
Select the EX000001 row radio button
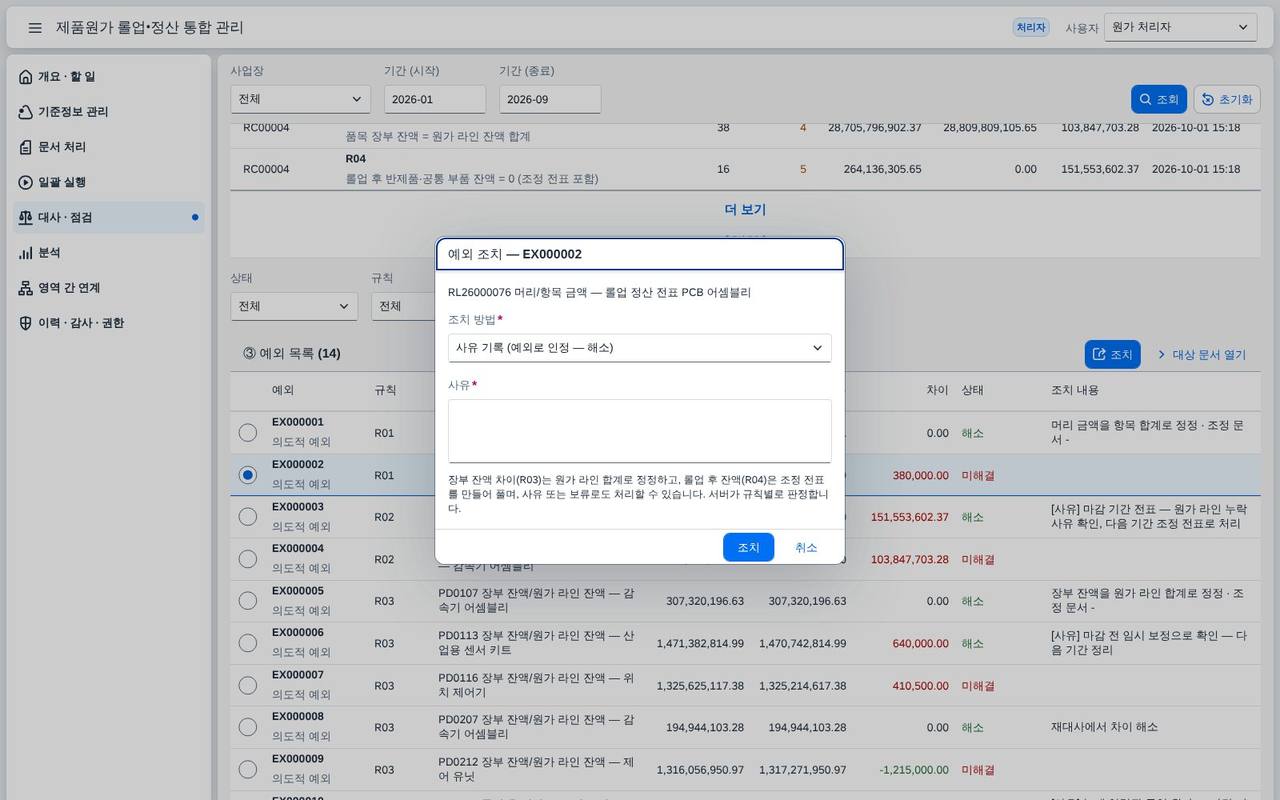coord(248,433)
